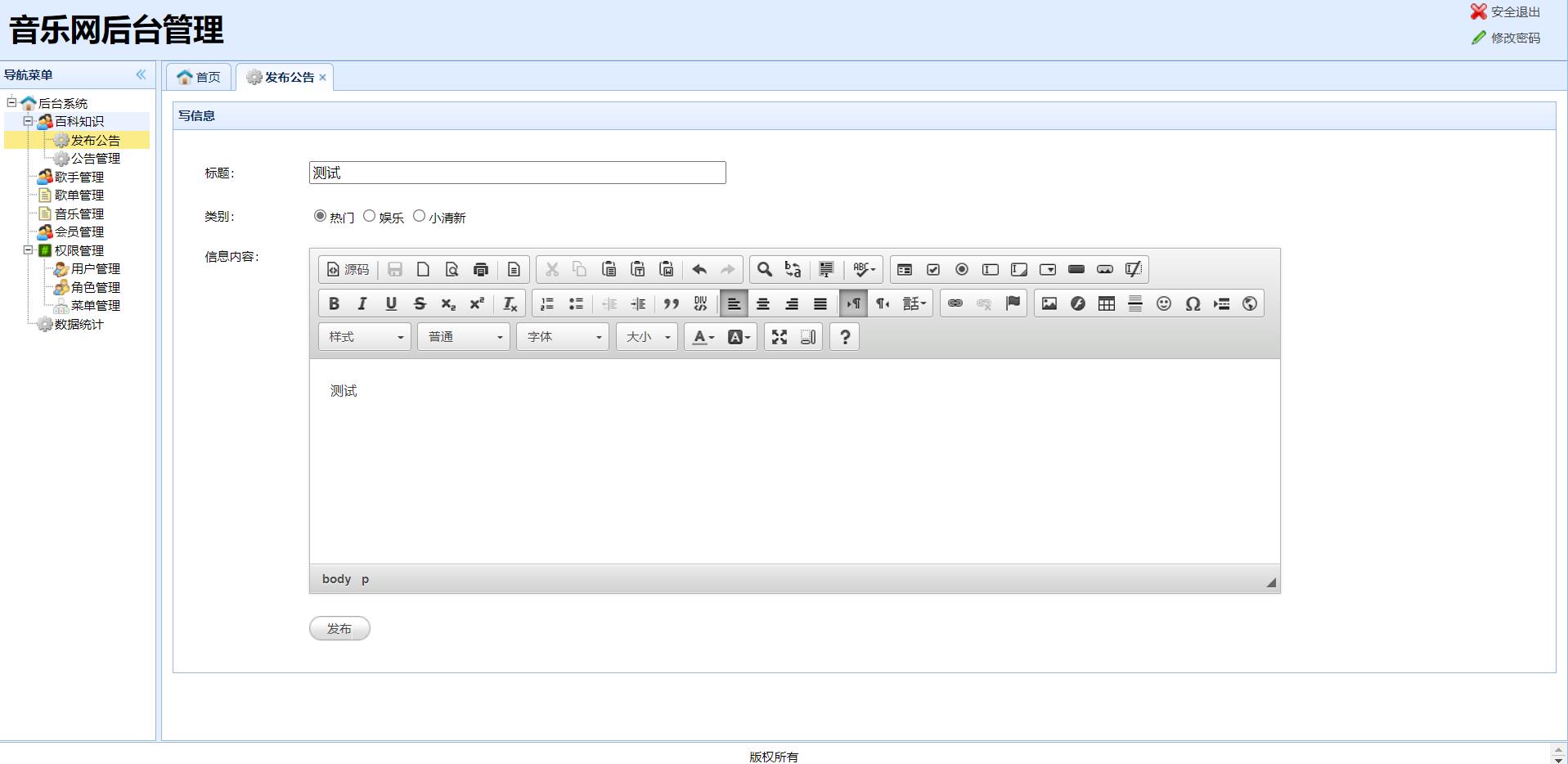Click the 安全退出 logout link
This screenshot has width=1568, height=764.
point(1506,12)
